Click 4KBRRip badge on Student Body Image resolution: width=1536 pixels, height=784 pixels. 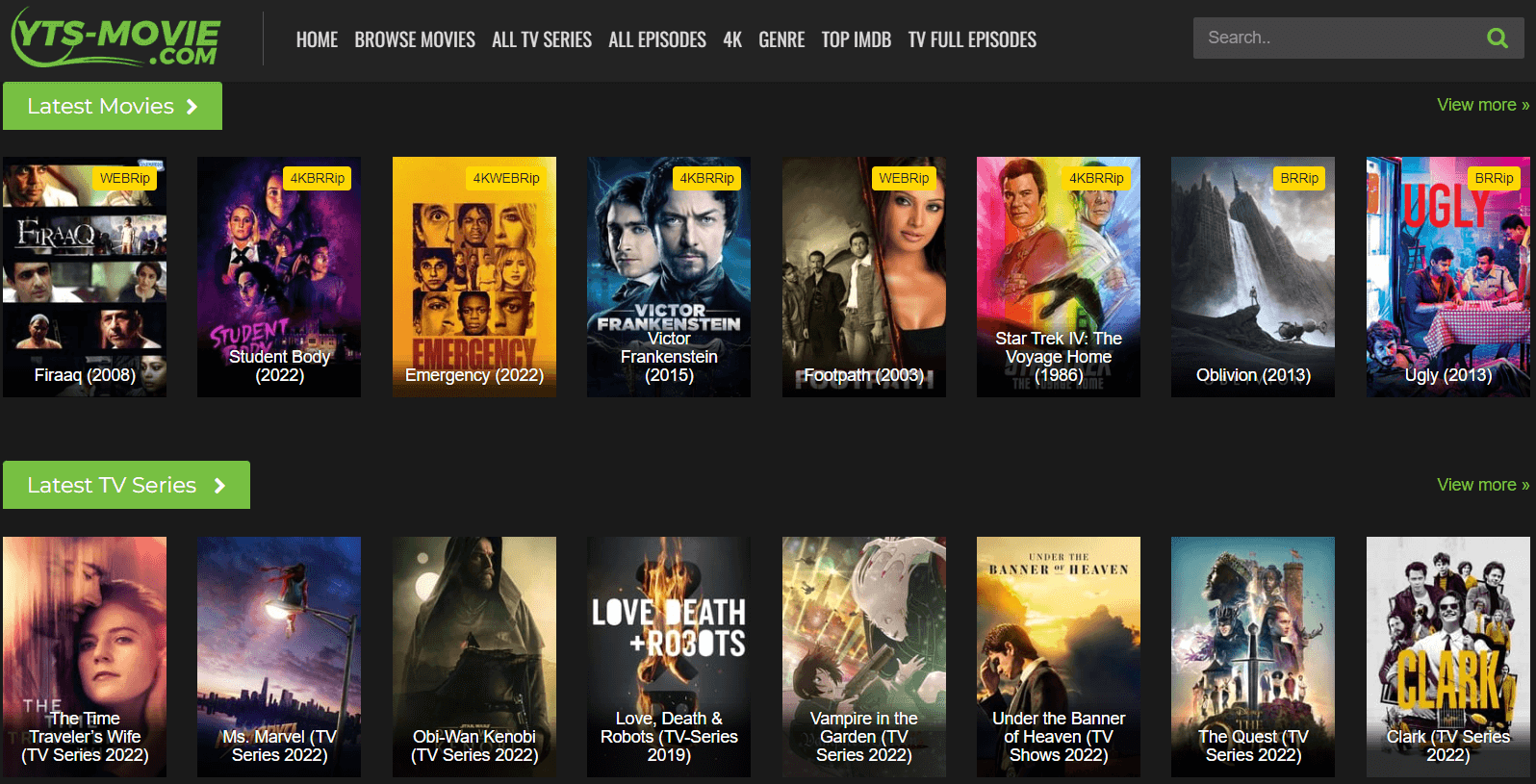(x=318, y=178)
